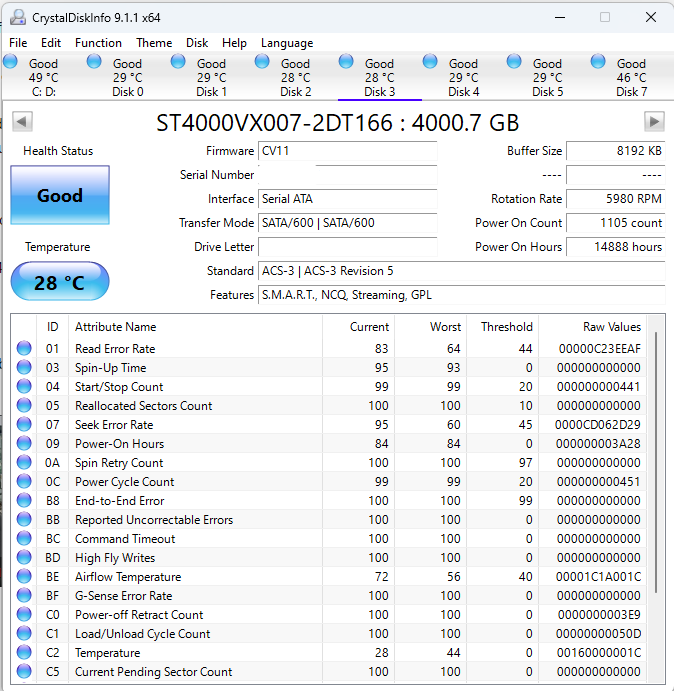Select the C: D: disk status orb
The image size is (674, 691).
click(11, 62)
